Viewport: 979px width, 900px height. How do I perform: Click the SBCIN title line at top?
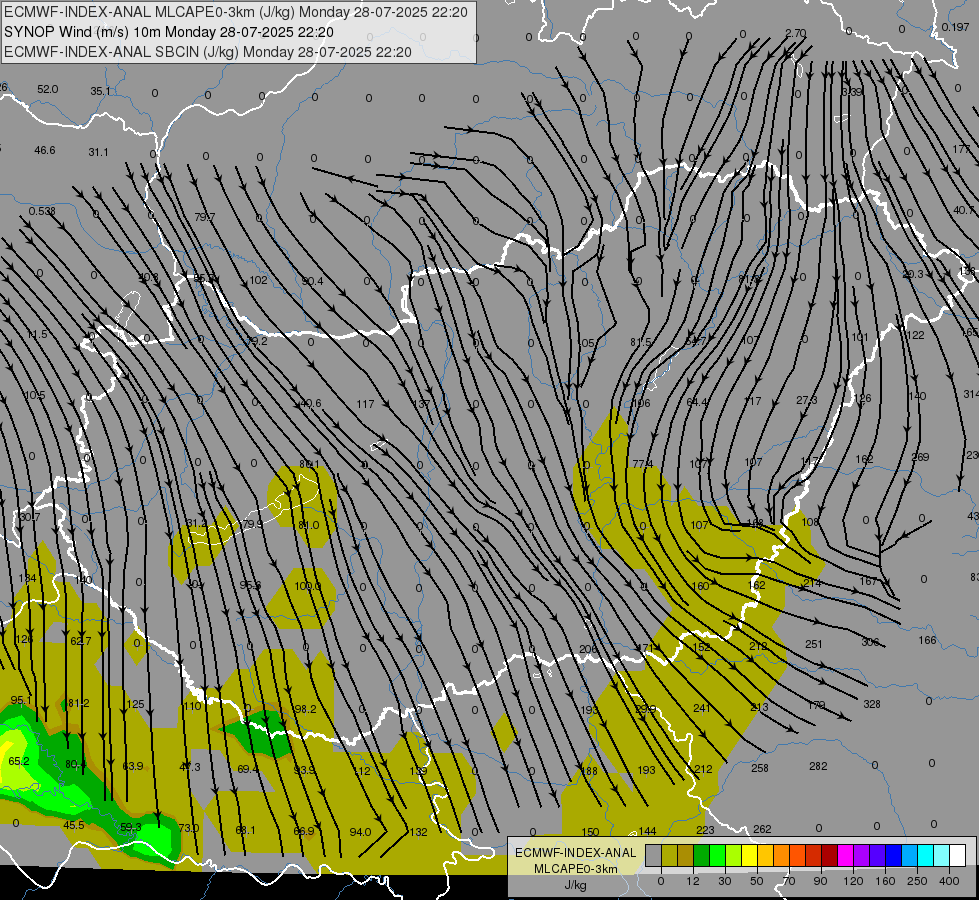(x=208, y=52)
